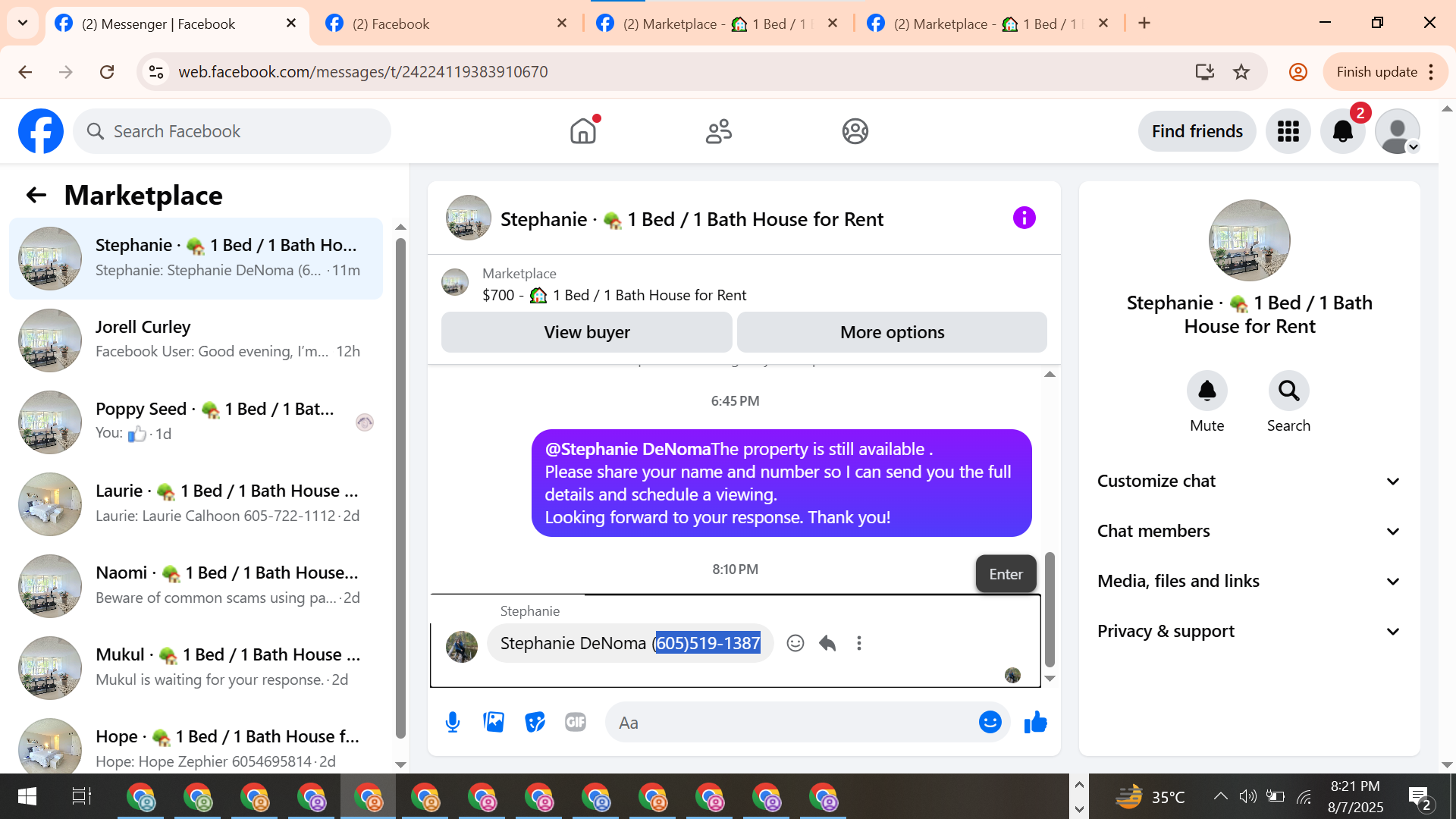Reply to Stephanie's phone number message
This screenshot has height=819, width=1456.
pyautogui.click(x=827, y=643)
